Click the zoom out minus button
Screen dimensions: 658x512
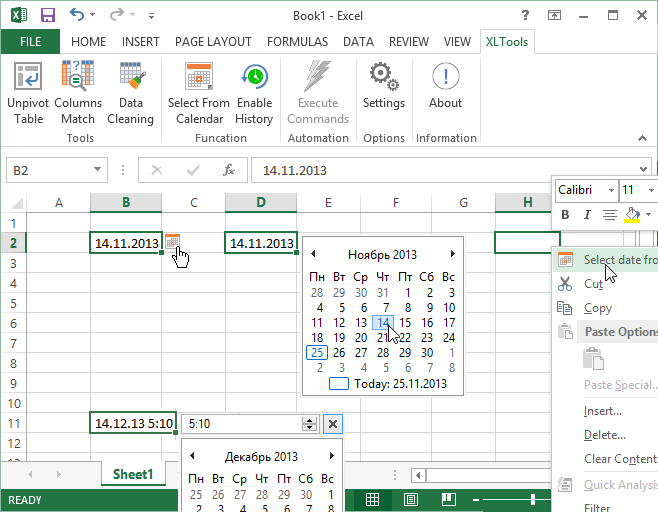pos(475,499)
